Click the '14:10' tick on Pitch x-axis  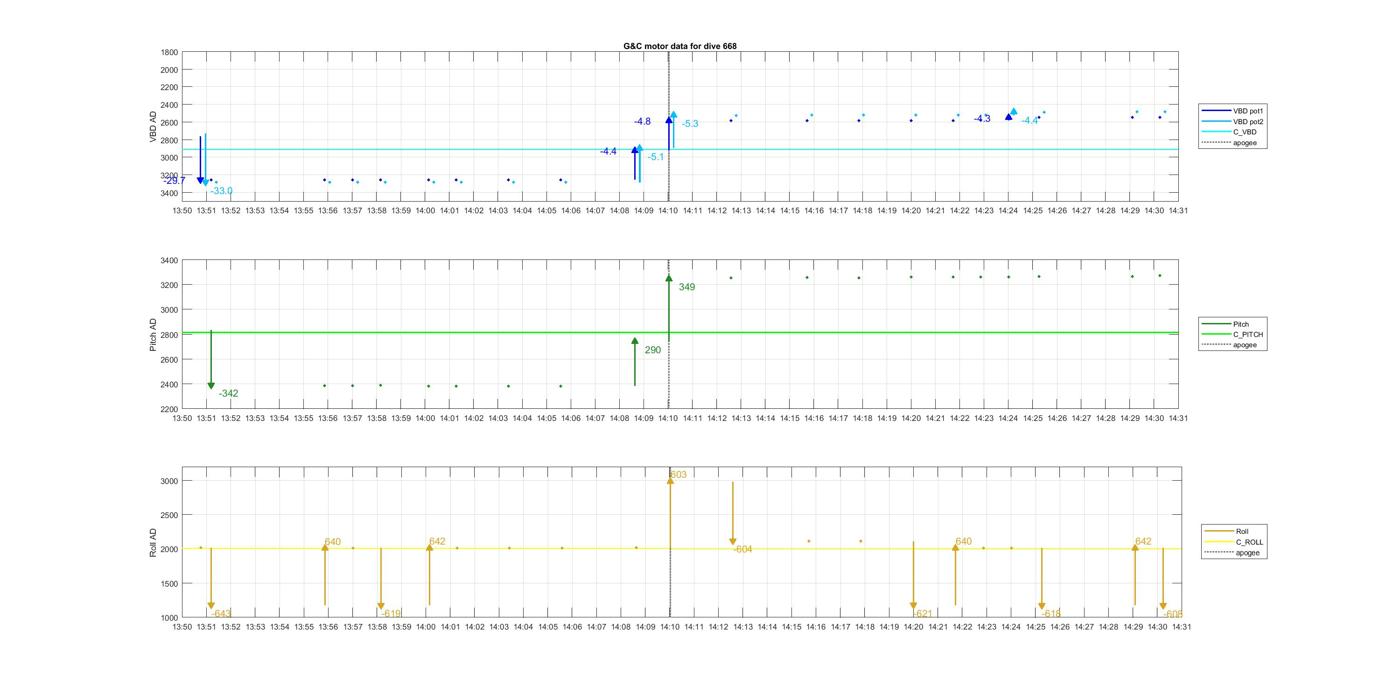668,419
